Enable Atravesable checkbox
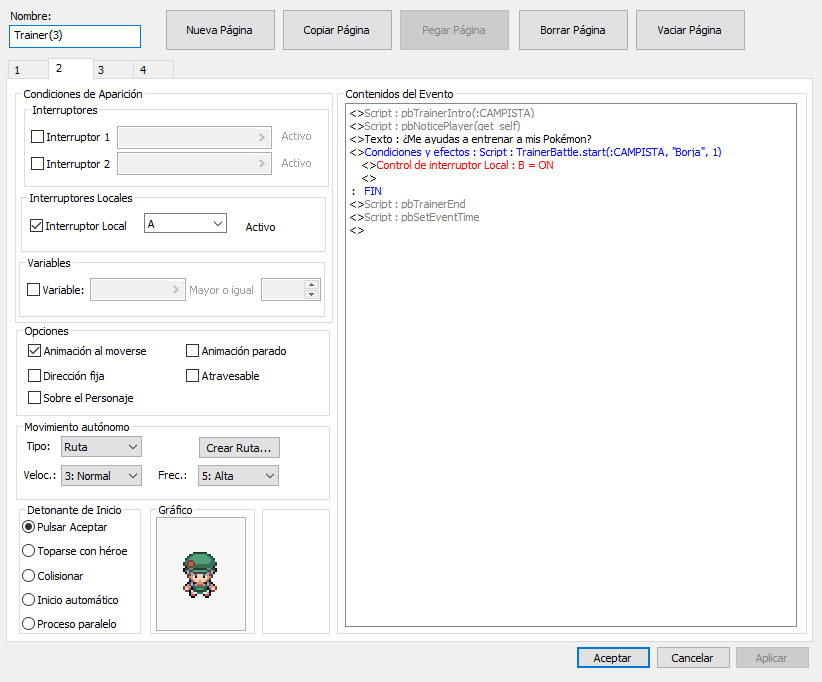Image resolution: width=822 pixels, height=682 pixels. coord(192,376)
